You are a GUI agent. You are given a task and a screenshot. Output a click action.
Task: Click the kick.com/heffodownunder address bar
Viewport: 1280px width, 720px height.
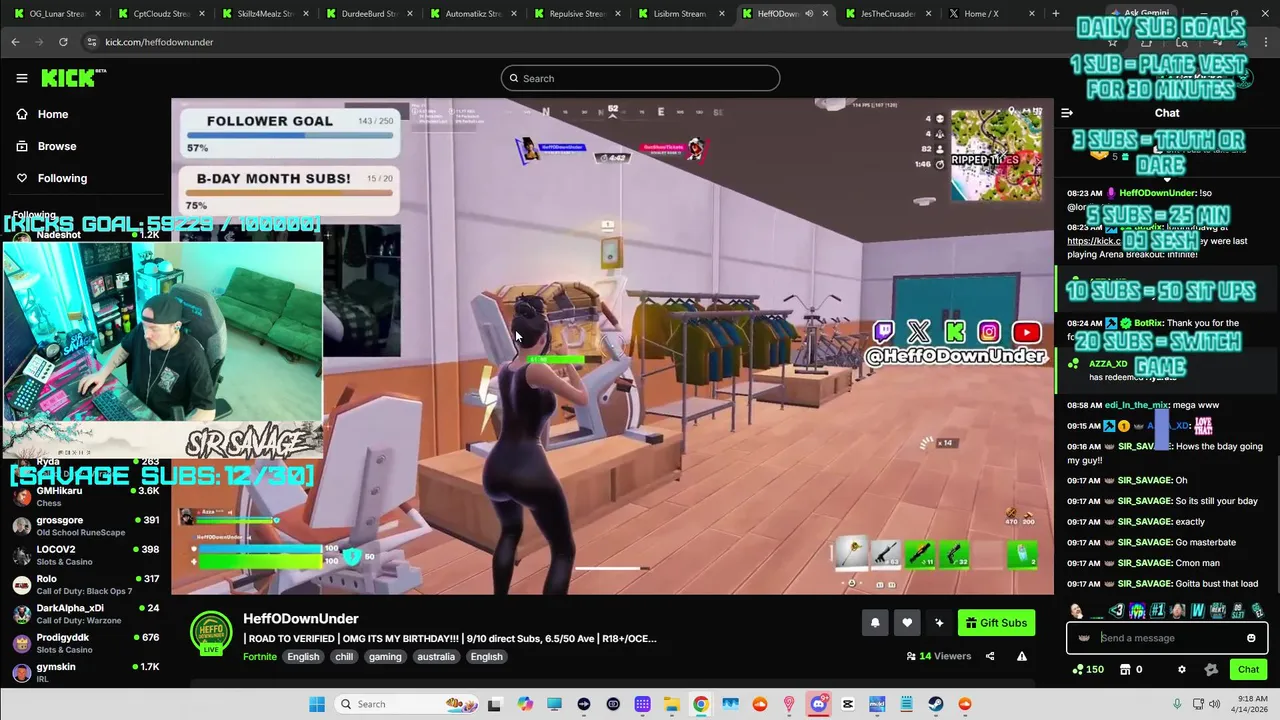click(158, 42)
